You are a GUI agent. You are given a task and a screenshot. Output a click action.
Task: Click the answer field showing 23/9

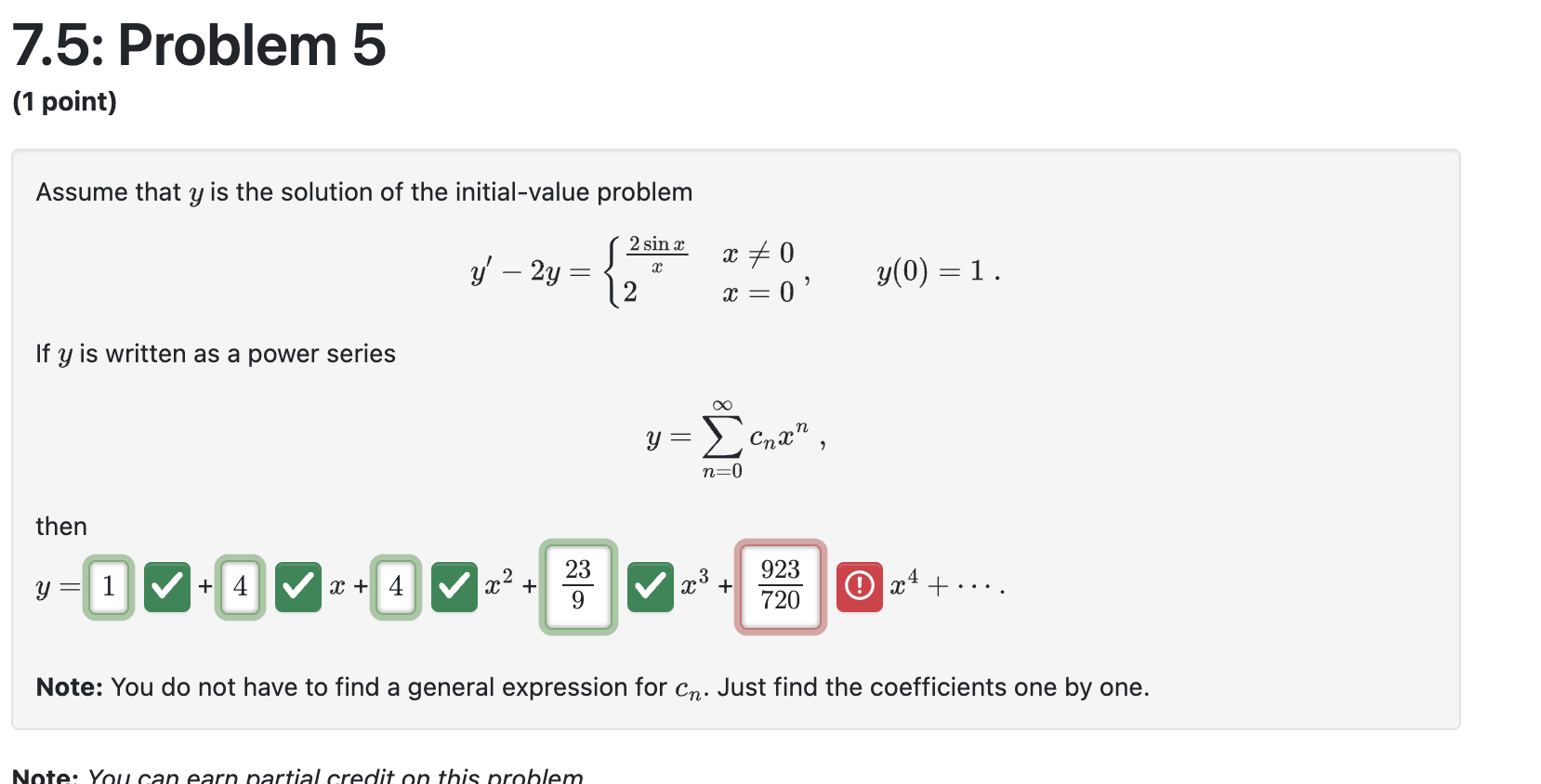tap(577, 586)
